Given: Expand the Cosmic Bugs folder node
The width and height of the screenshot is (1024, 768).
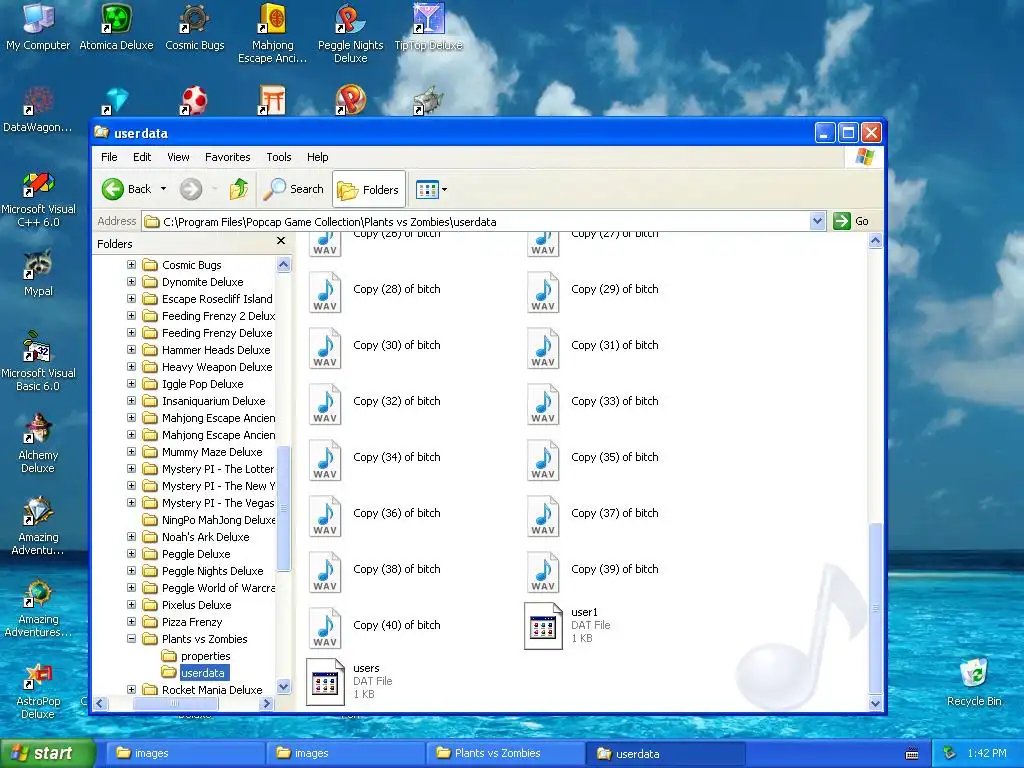Looking at the screenshot, I should pos(131,264).
